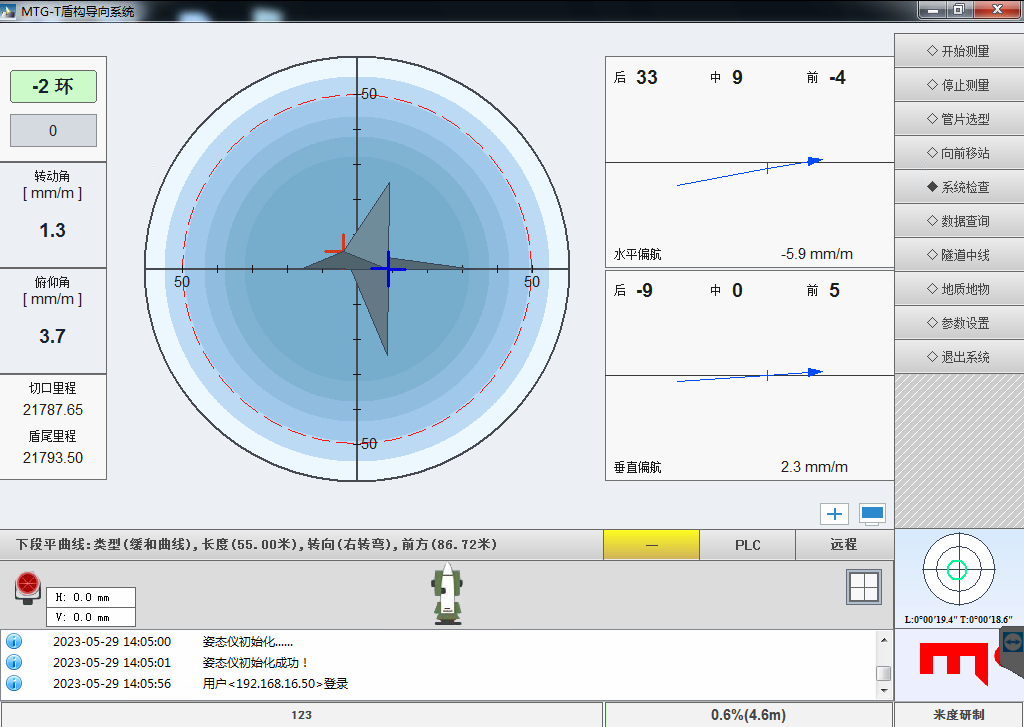
Task: Click the total station instrument icon
Action: point(447,594)
